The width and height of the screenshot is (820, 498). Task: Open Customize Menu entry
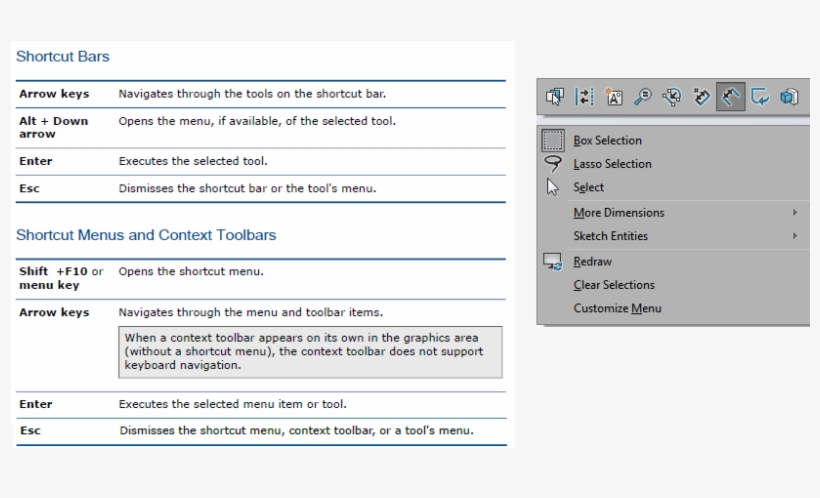click(x=617, y=309)
